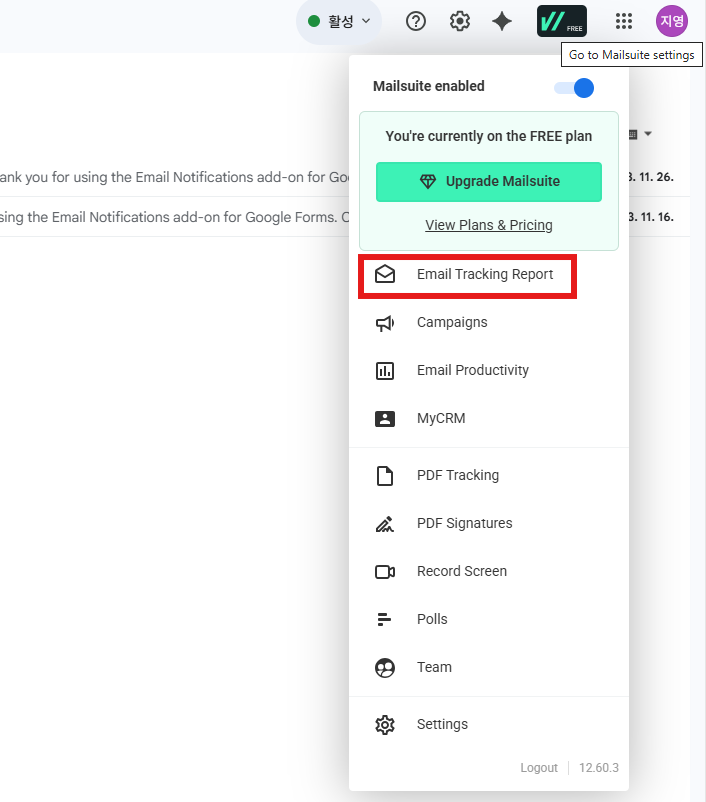Click "You're currently on the FREE plan" text

489,136
